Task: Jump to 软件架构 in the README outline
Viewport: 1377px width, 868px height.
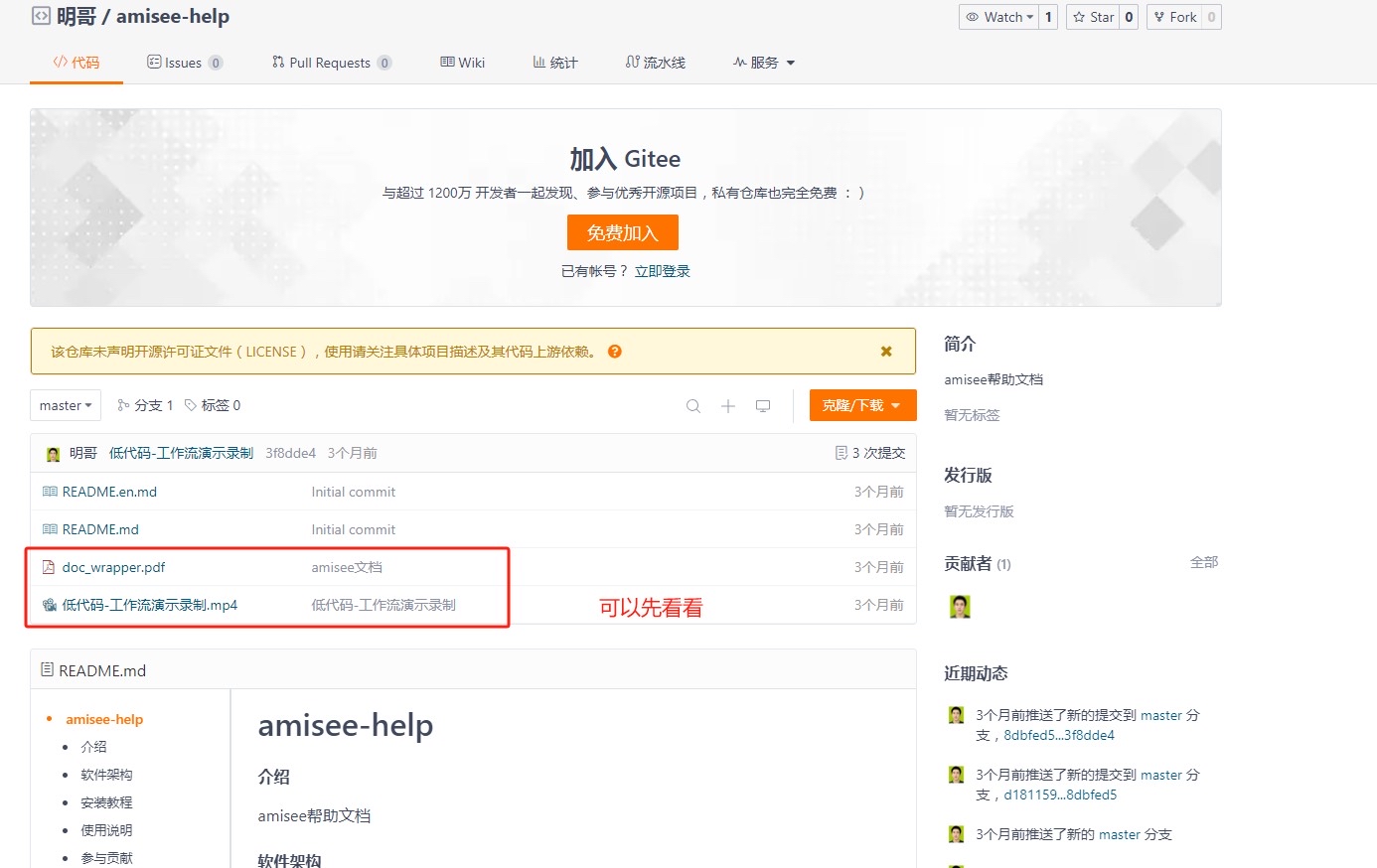Action: (106, 775)
